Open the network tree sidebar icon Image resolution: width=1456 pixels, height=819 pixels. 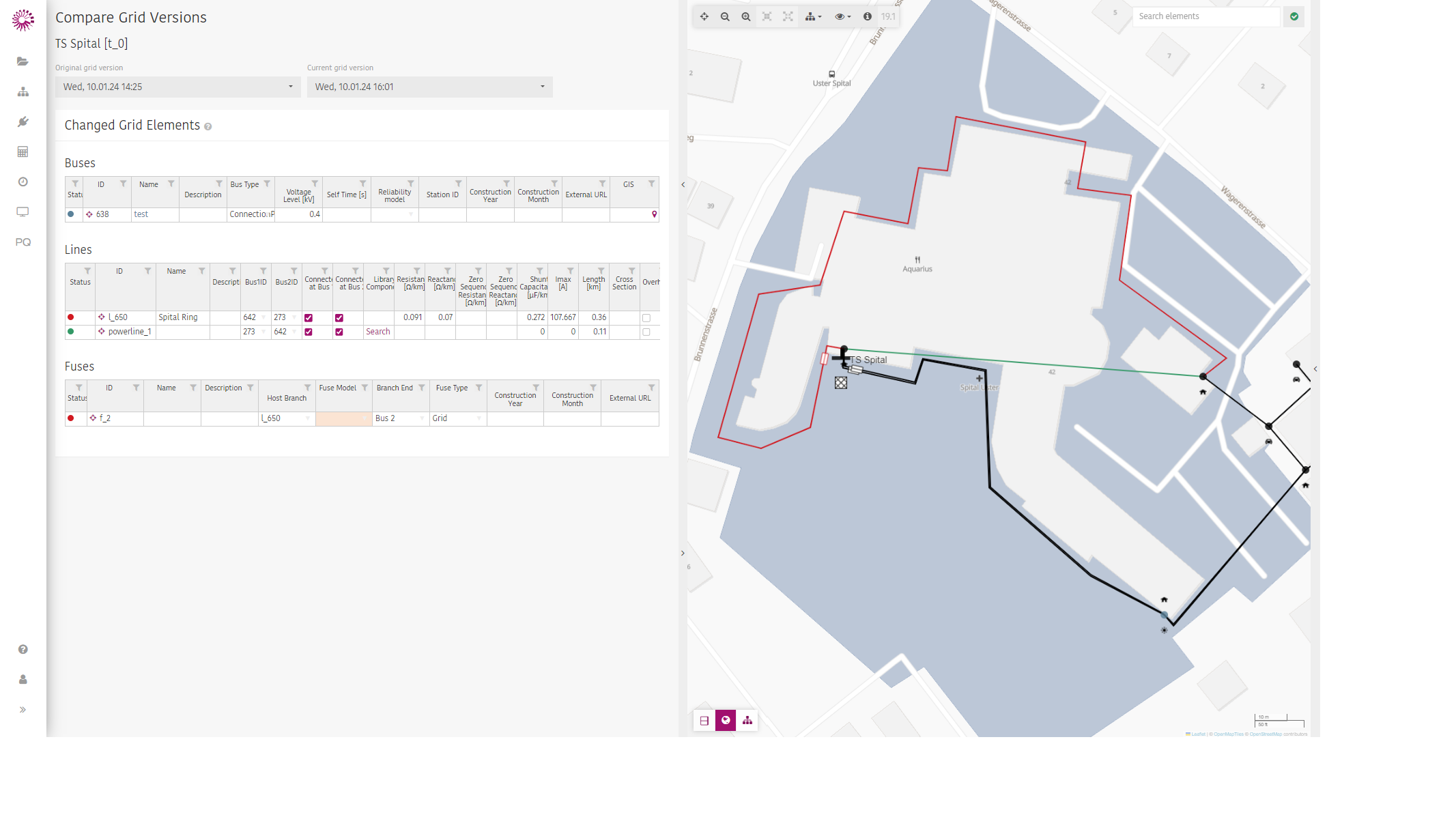tap(23, 91)
